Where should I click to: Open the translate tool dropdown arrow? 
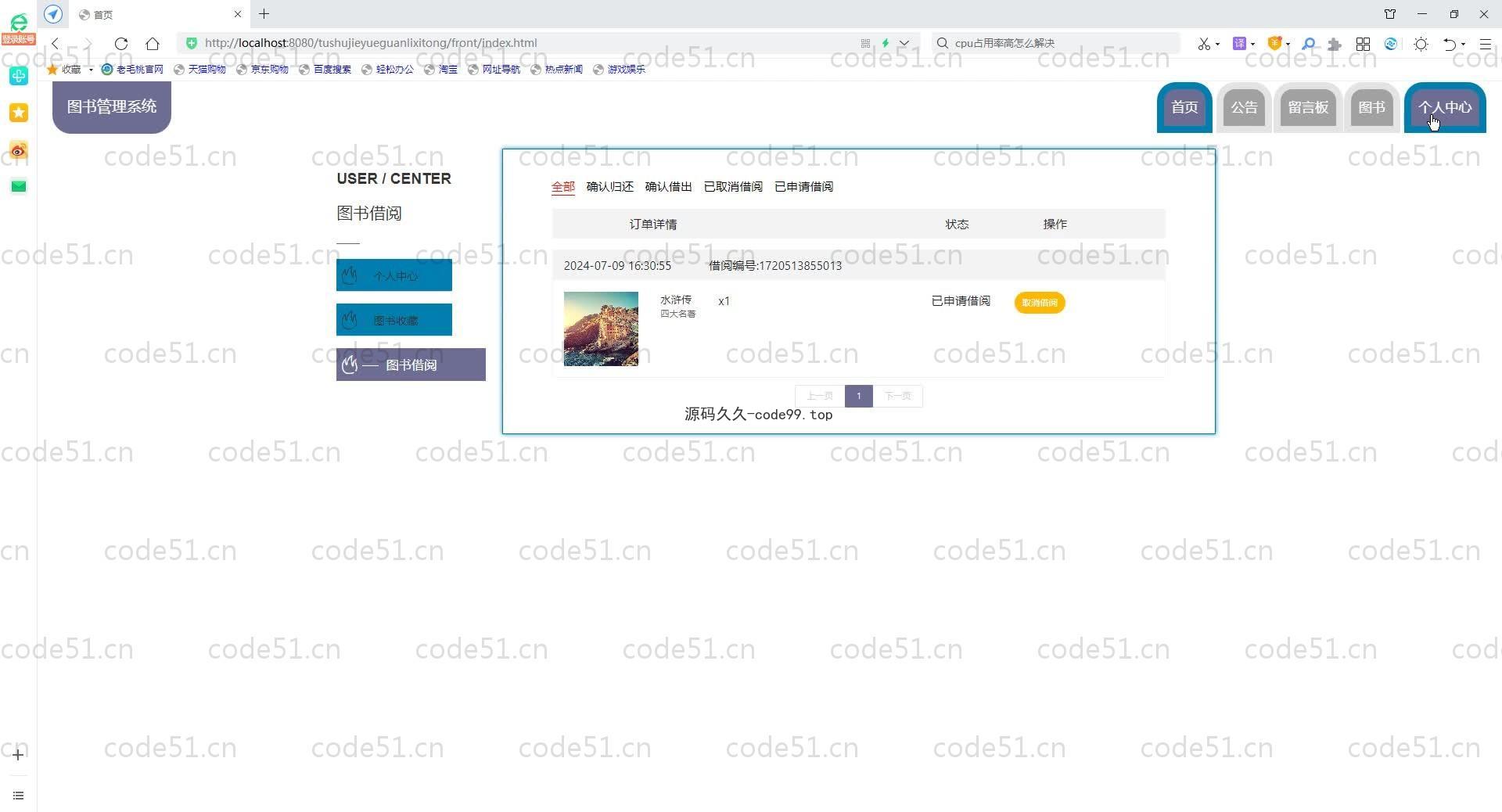pos(1252,44)
